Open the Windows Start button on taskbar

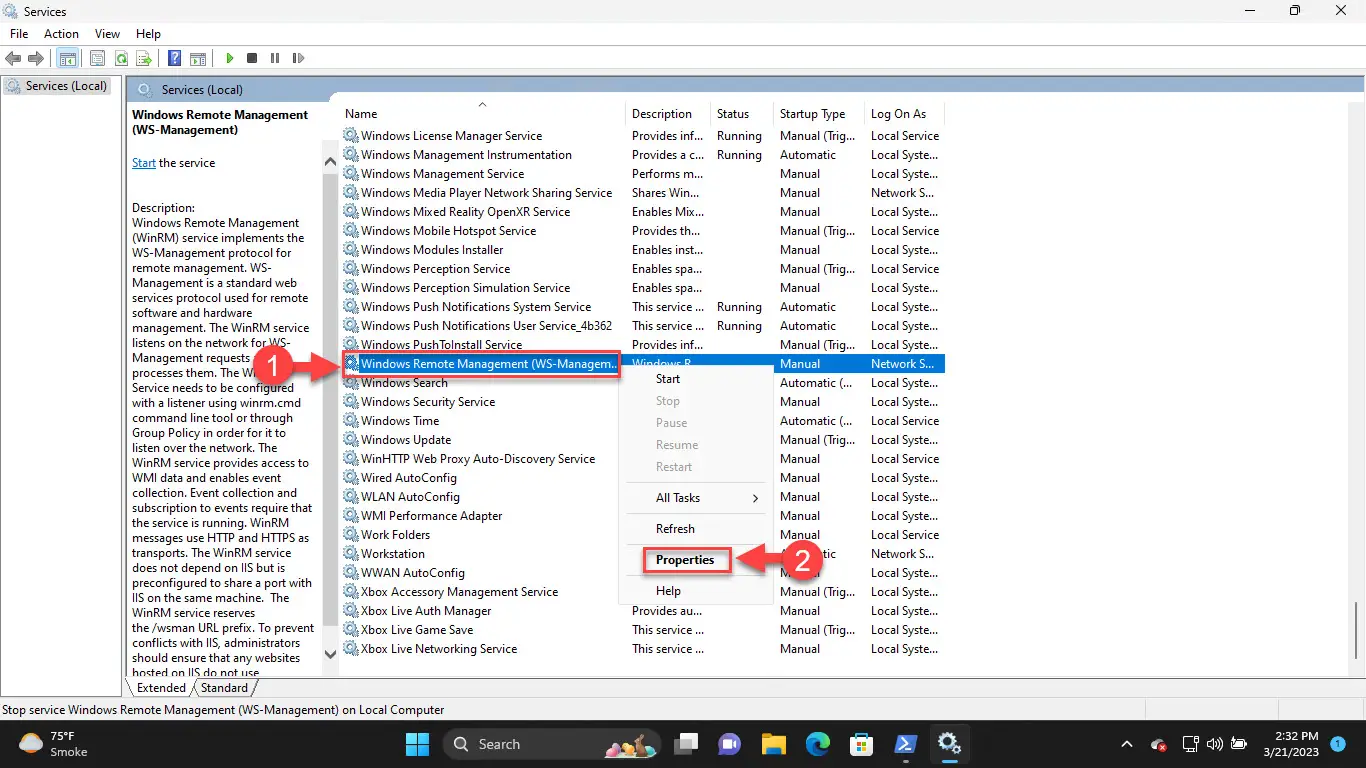(x=417, y=744)
